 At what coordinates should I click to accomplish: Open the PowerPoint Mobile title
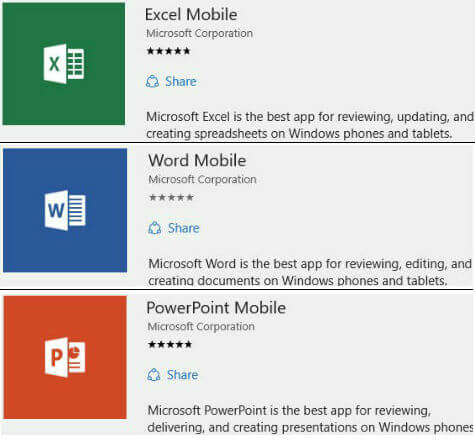[216, 307]
